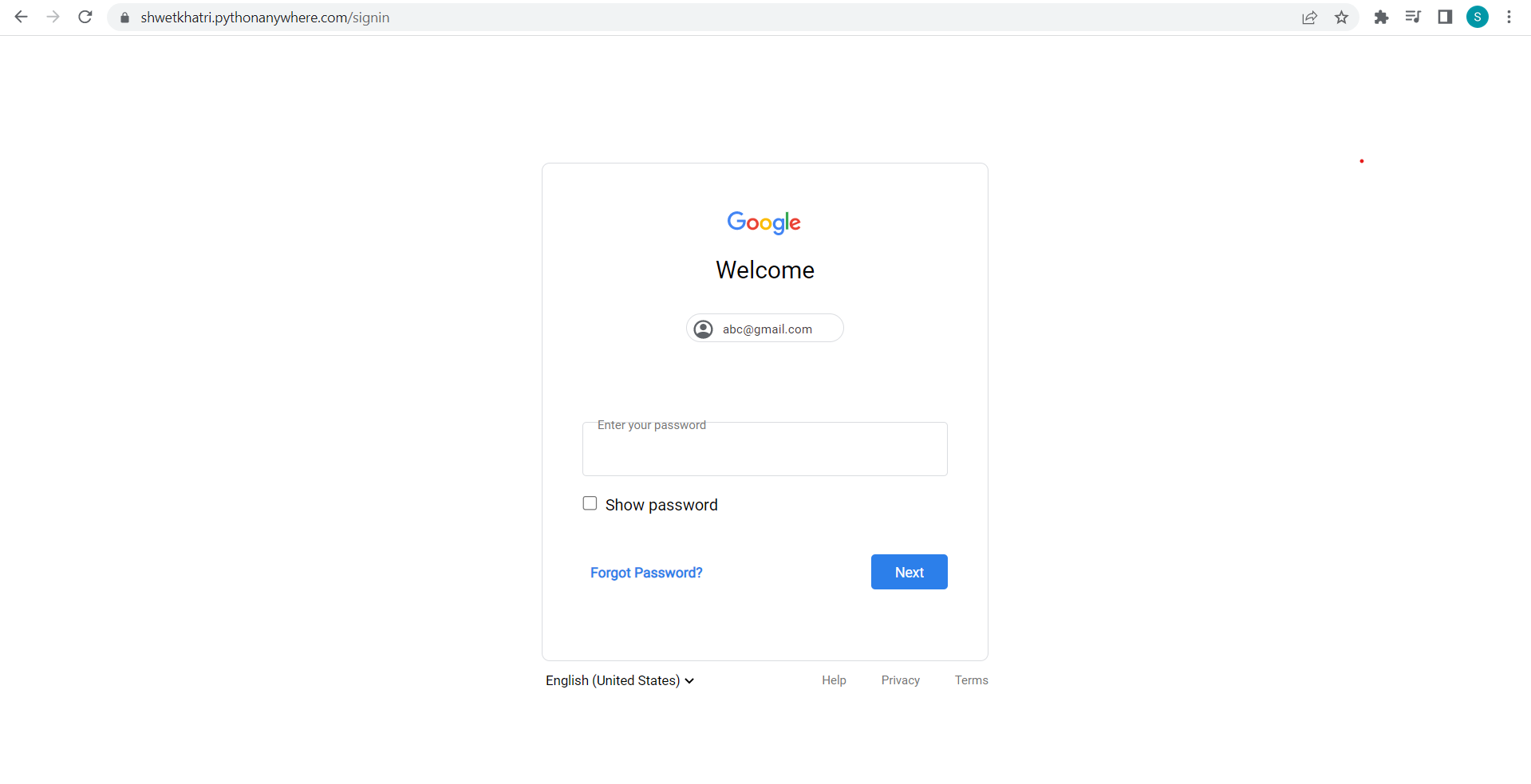This screenshot has width=1531, height=784.
Task: Enable the Show password checkbox
Action: click(590, 502)
